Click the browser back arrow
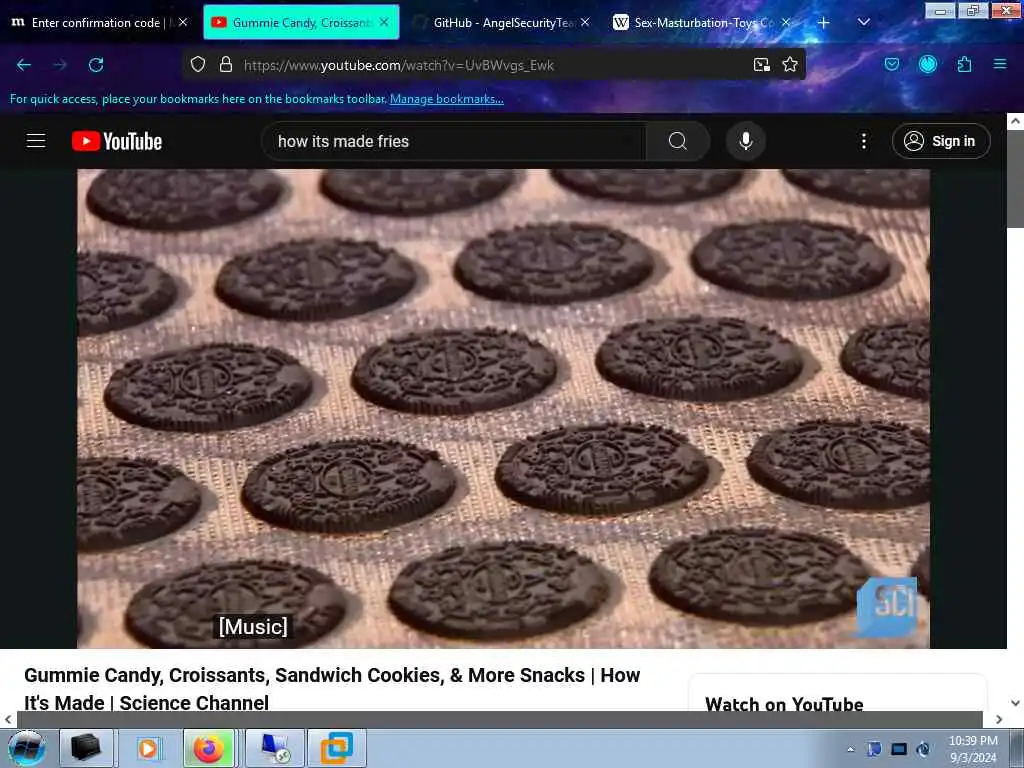Image resolution: width=1024 pixels, height=768 pixels. 24,65
